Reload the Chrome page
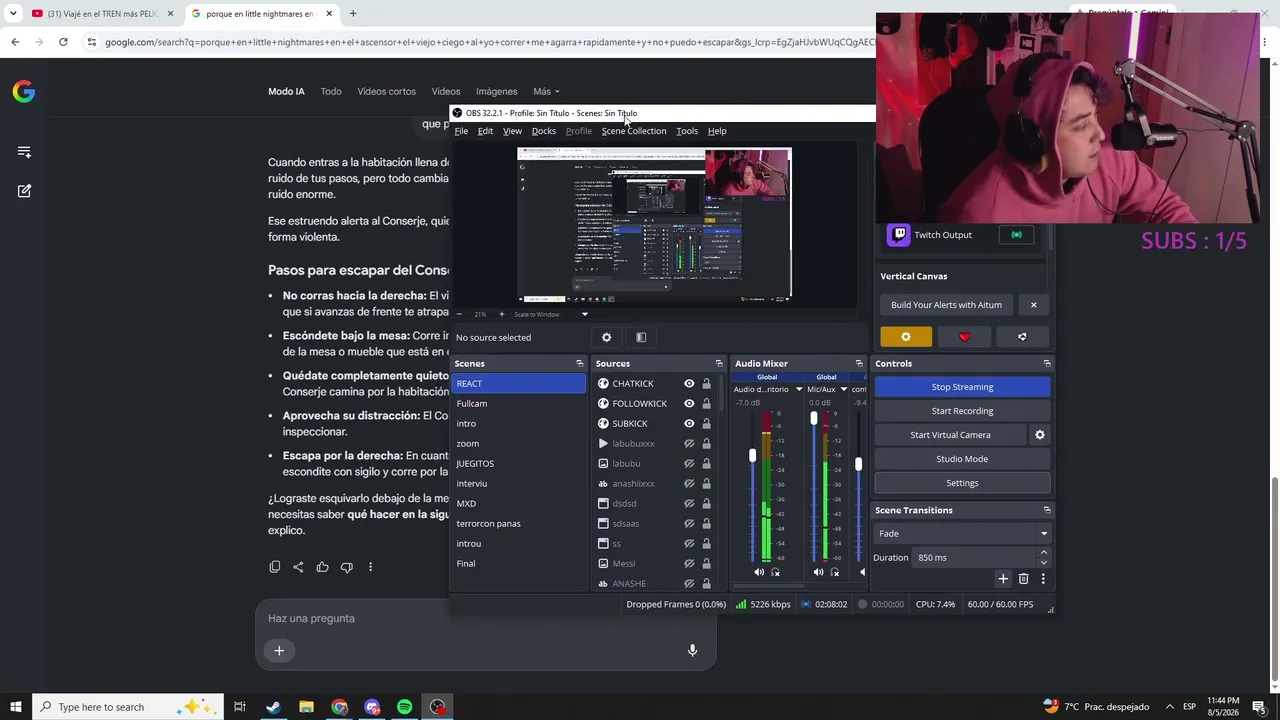 pyautogui.click(x=63, y=42)
